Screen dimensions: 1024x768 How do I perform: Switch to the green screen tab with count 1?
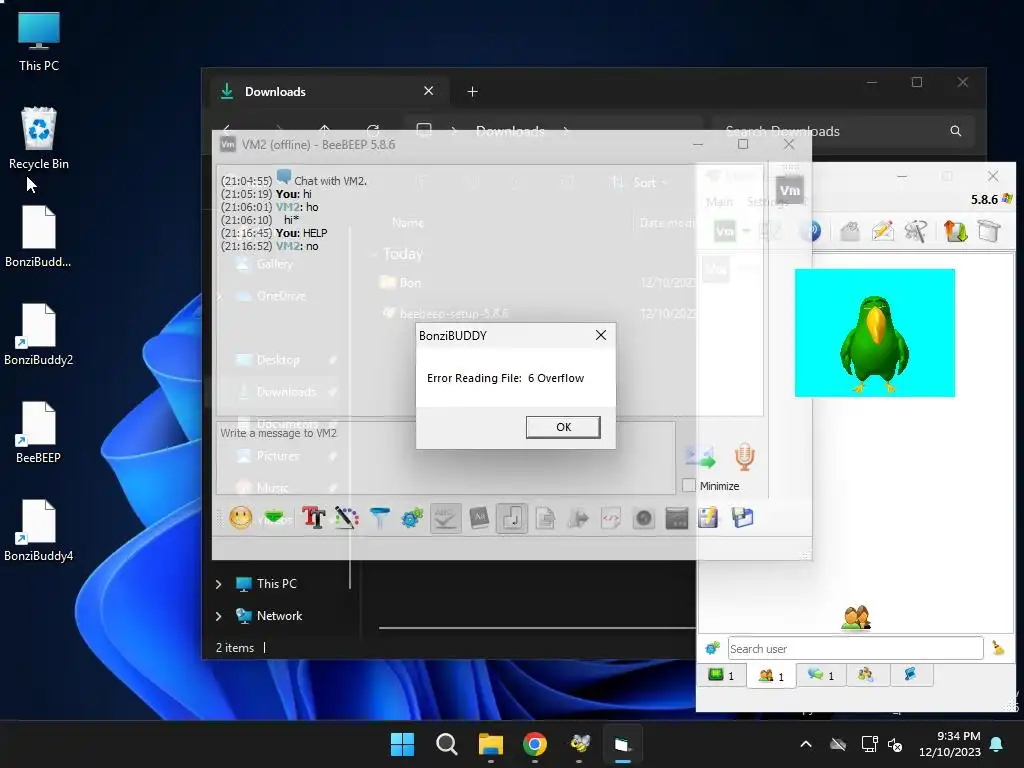[722, 675]
